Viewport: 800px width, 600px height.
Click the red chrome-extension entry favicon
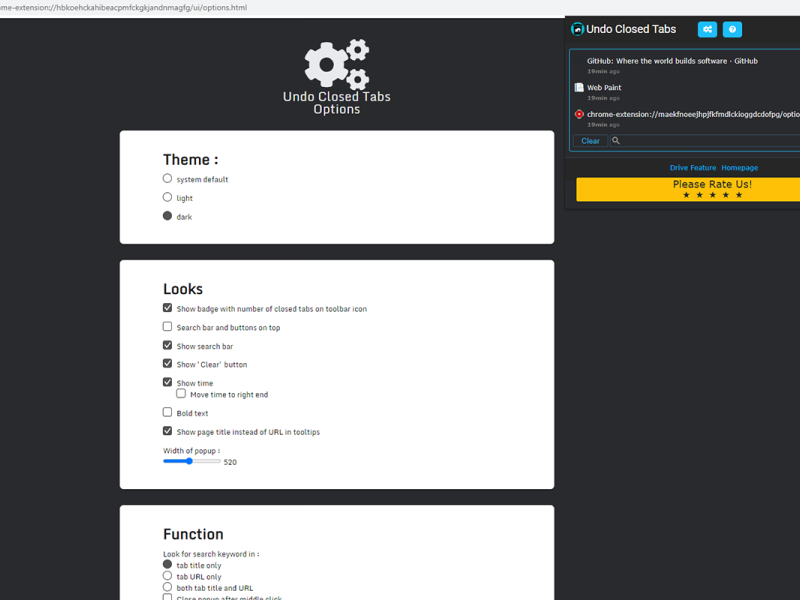[x=579, y=114]
